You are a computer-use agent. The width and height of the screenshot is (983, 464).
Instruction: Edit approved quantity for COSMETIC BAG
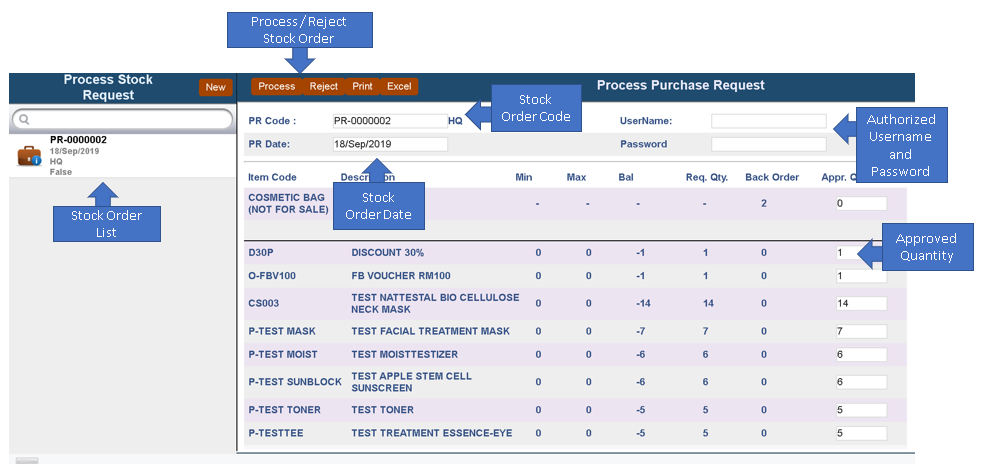861,203
